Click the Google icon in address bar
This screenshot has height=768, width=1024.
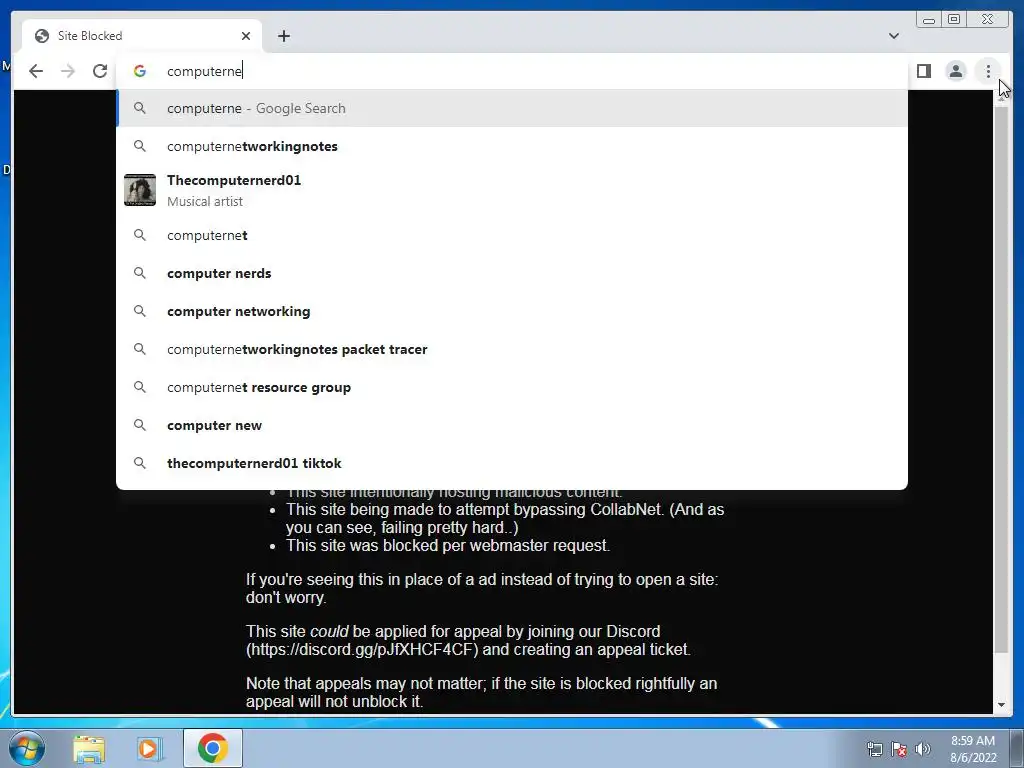click(x=140, y=71)
